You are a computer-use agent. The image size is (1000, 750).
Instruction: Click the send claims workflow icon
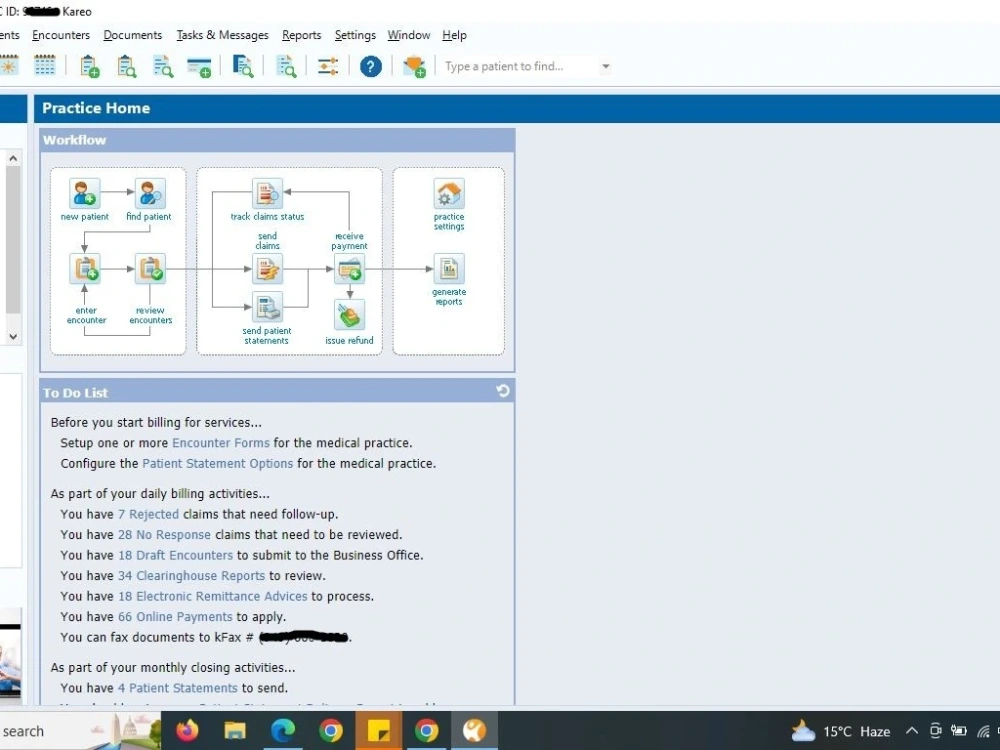click(267, 268)
